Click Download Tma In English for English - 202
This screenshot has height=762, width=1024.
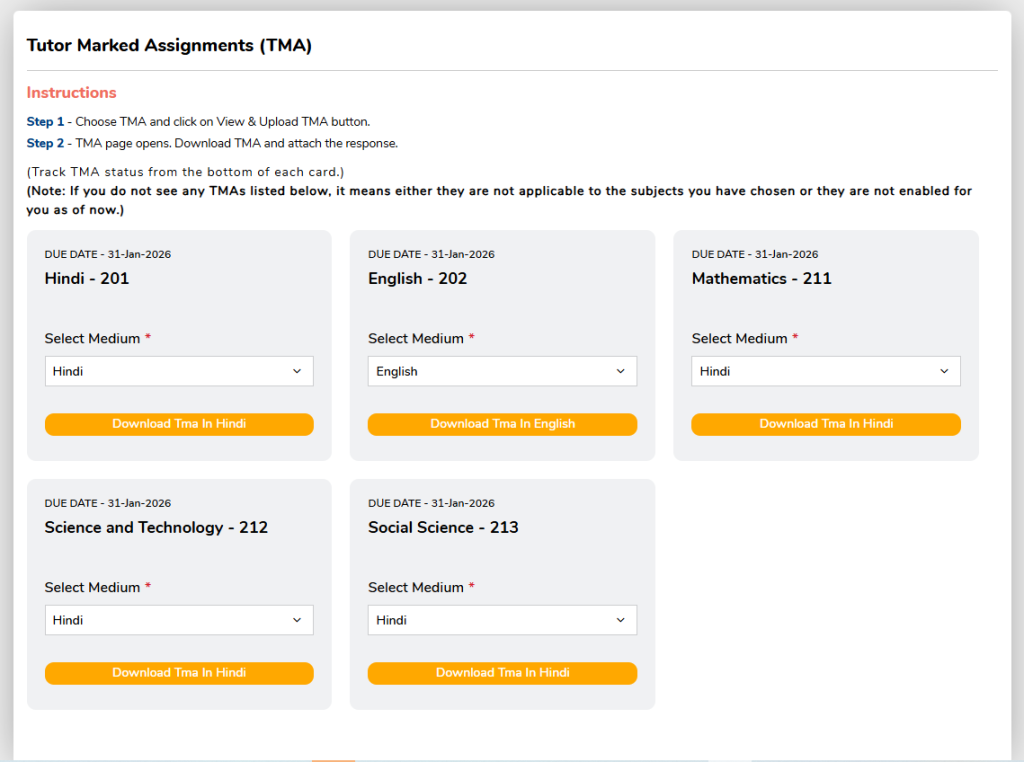501,424
